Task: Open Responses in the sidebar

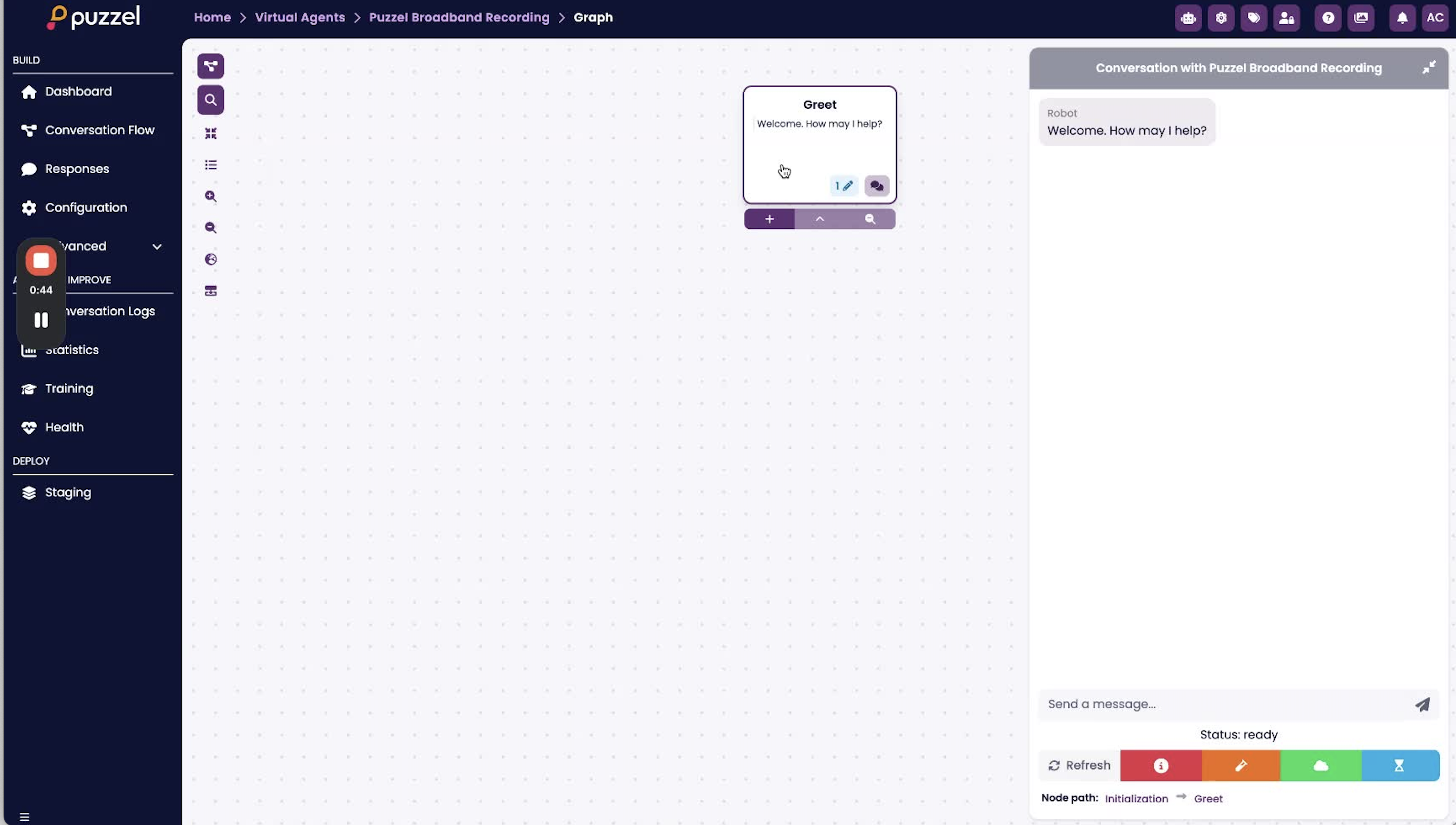Action: [77, 169]
